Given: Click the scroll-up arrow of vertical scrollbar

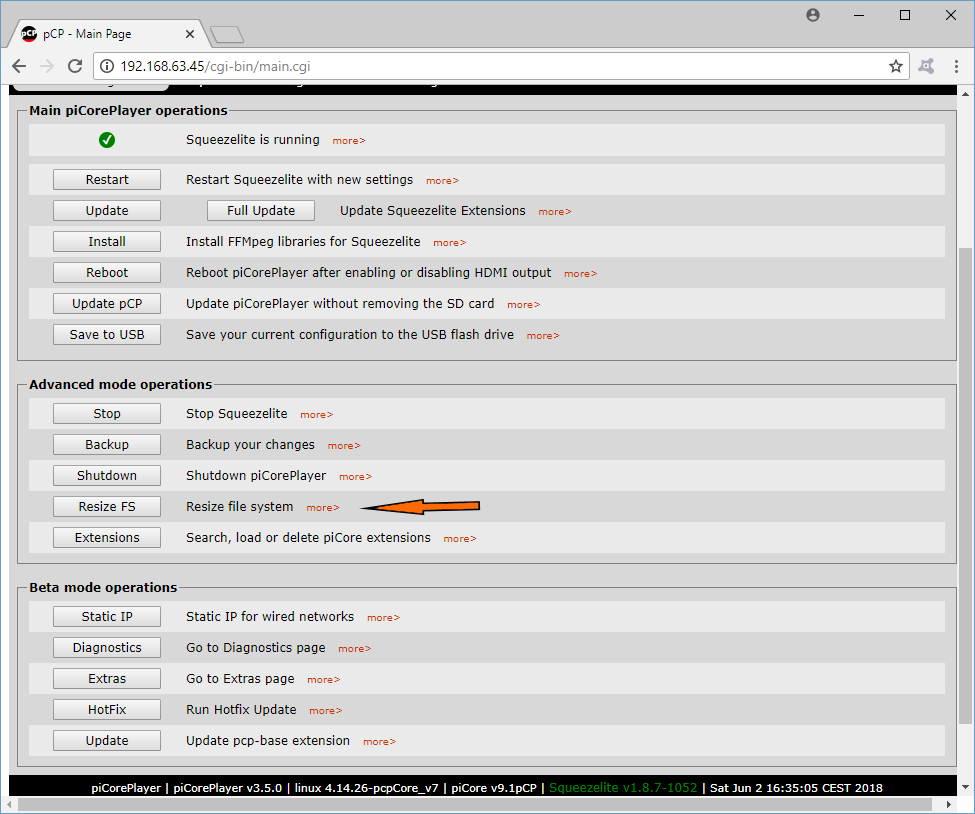Looking at the screenshot, I should tap(964, 94).
